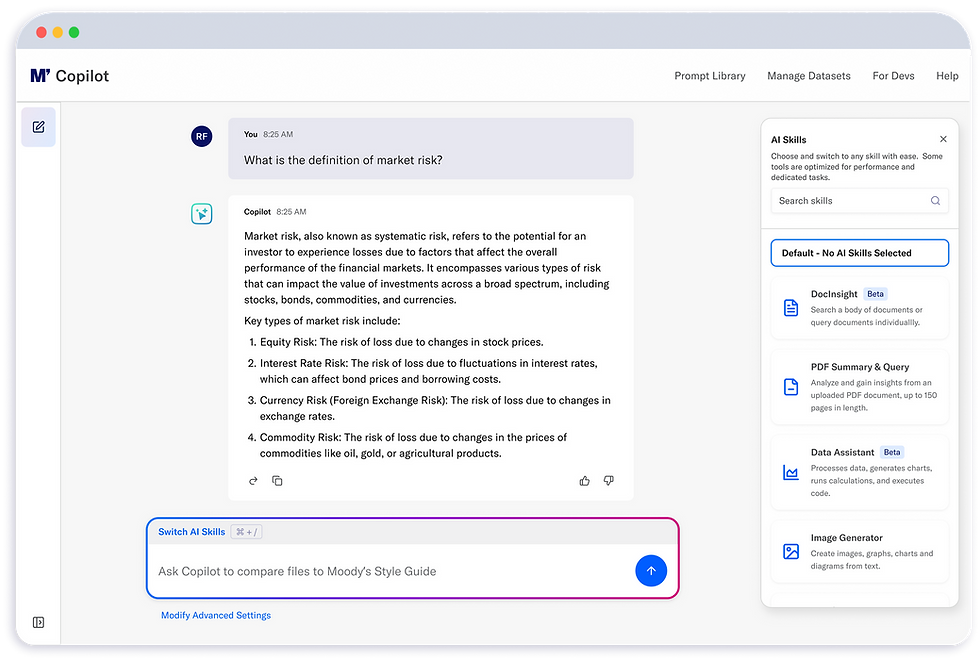Open Prompt Library
Image resolution: width=980 pixels, height=660 pixels.
709,76
